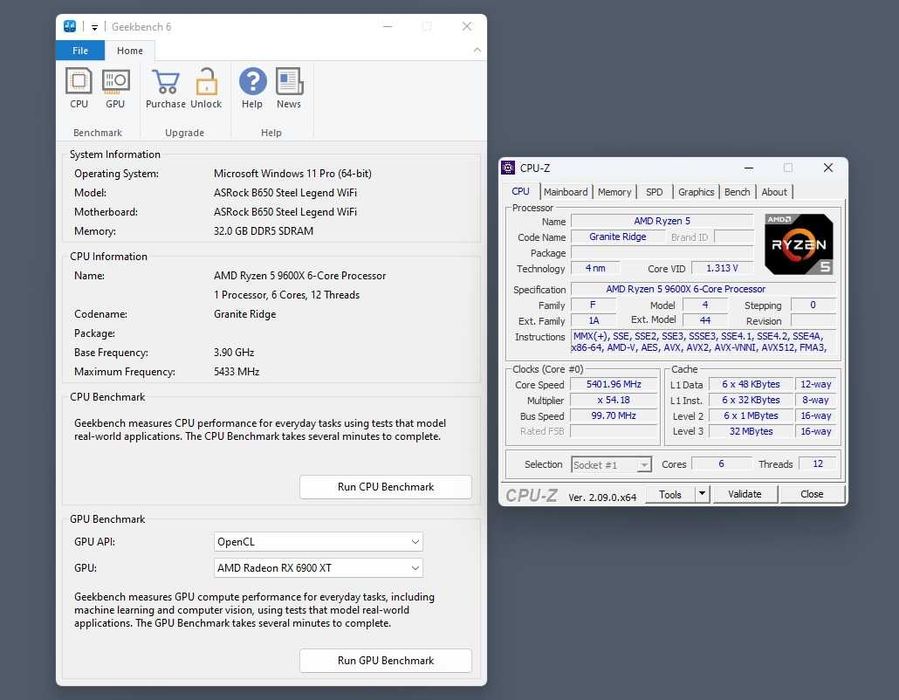
Task: Click Run CPU Benchmark button
Action: click(x=386, y=487)
